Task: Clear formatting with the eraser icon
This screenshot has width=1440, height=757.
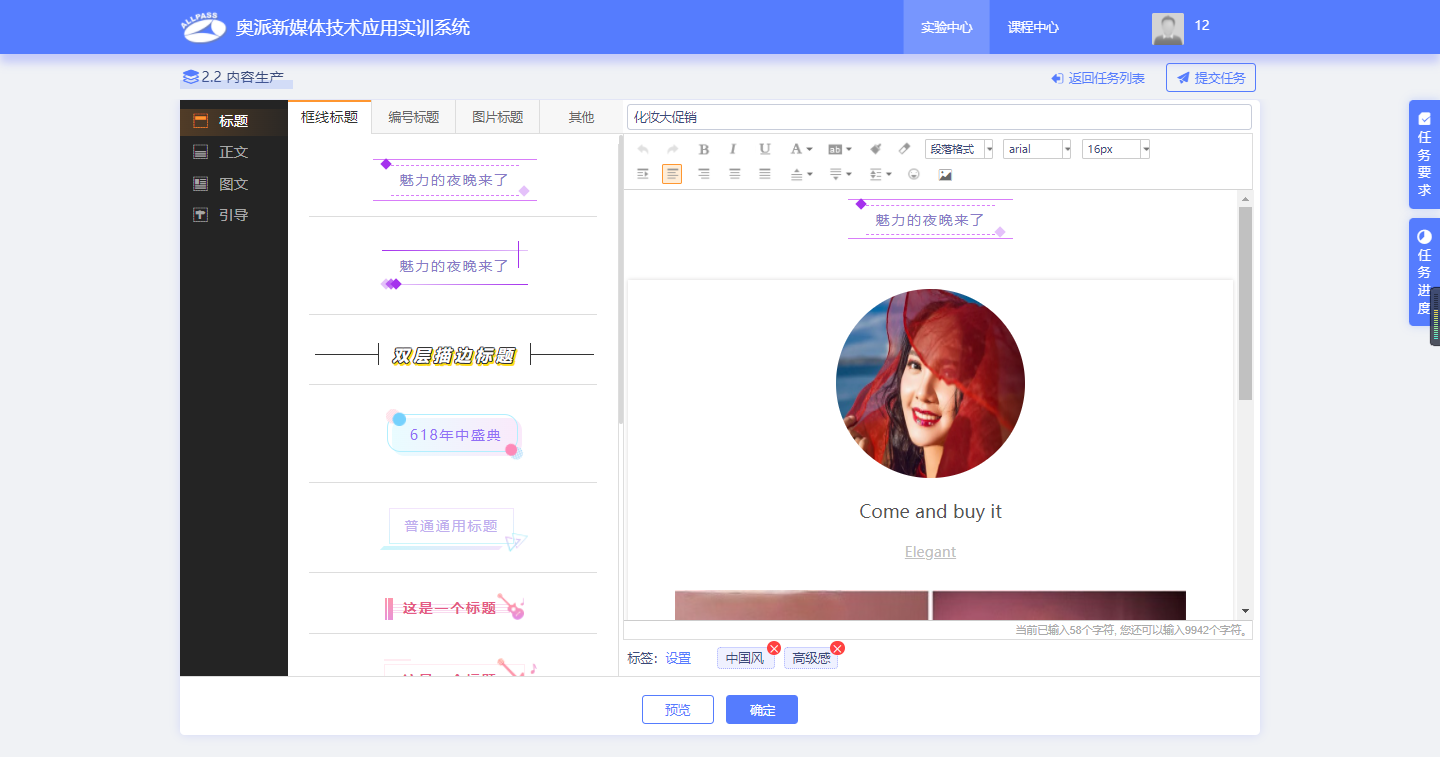Action: [x=905, y=149]
